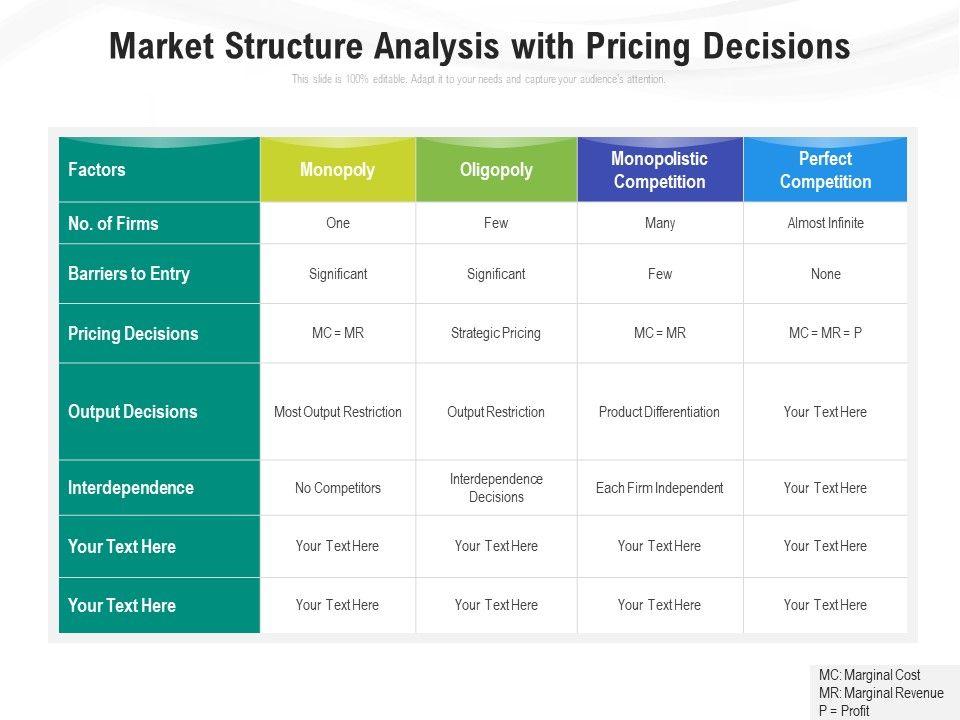Click the blue Perfect Competition header
The image size is (960, 720).
click(825, 170)
